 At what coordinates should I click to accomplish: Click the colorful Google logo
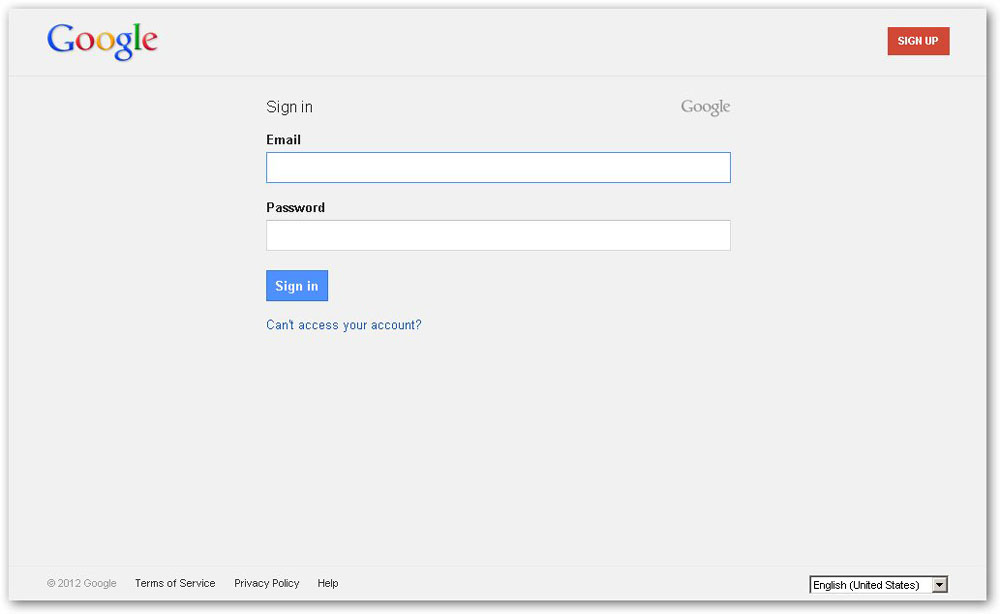[x=102, y=41]
